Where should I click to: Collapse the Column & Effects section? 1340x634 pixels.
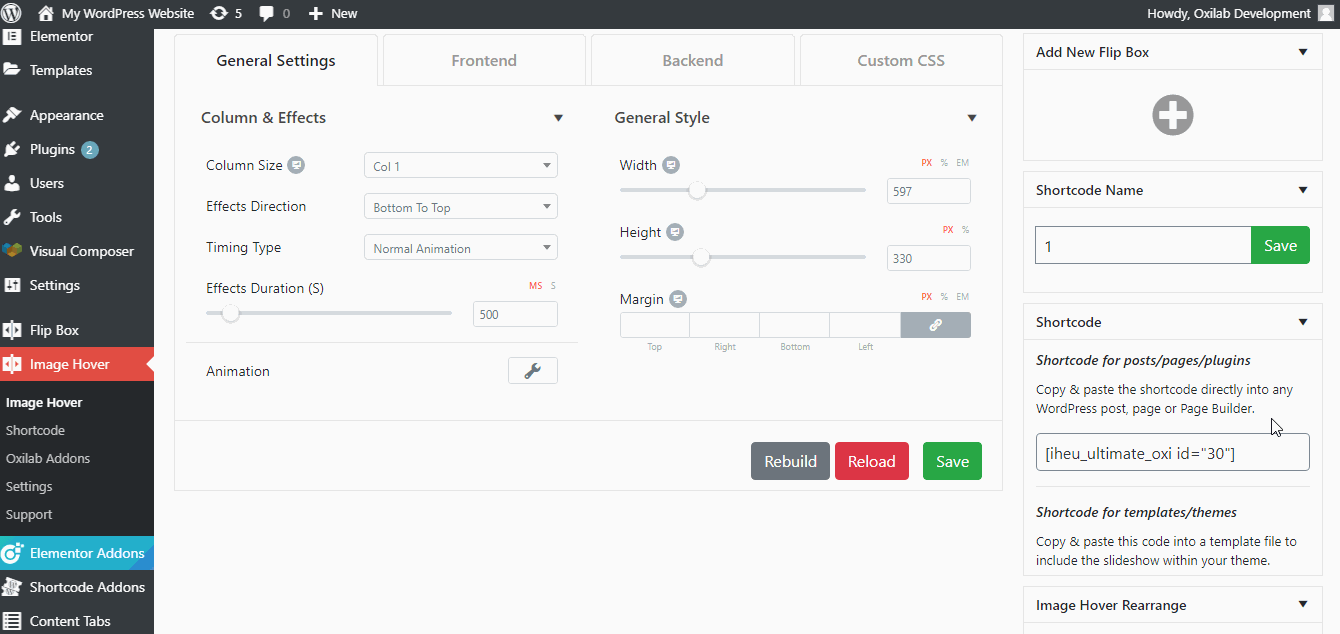tap(558, 118)
